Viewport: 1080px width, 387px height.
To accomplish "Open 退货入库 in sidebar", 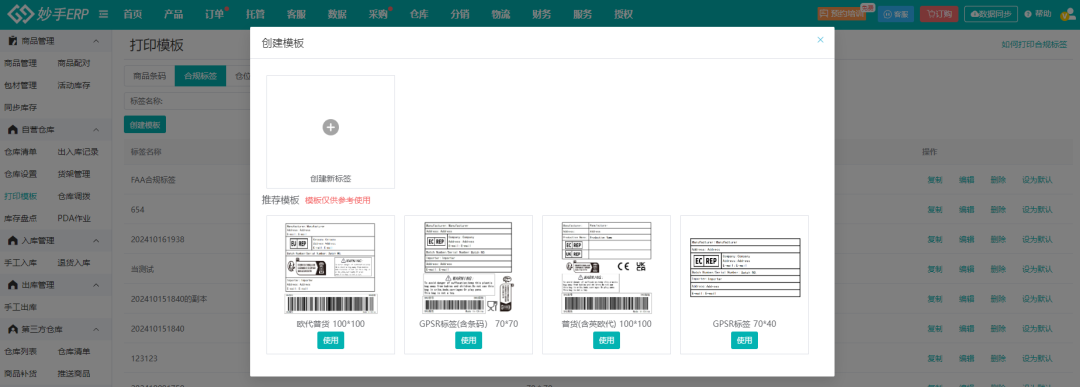I will [74, 262].
